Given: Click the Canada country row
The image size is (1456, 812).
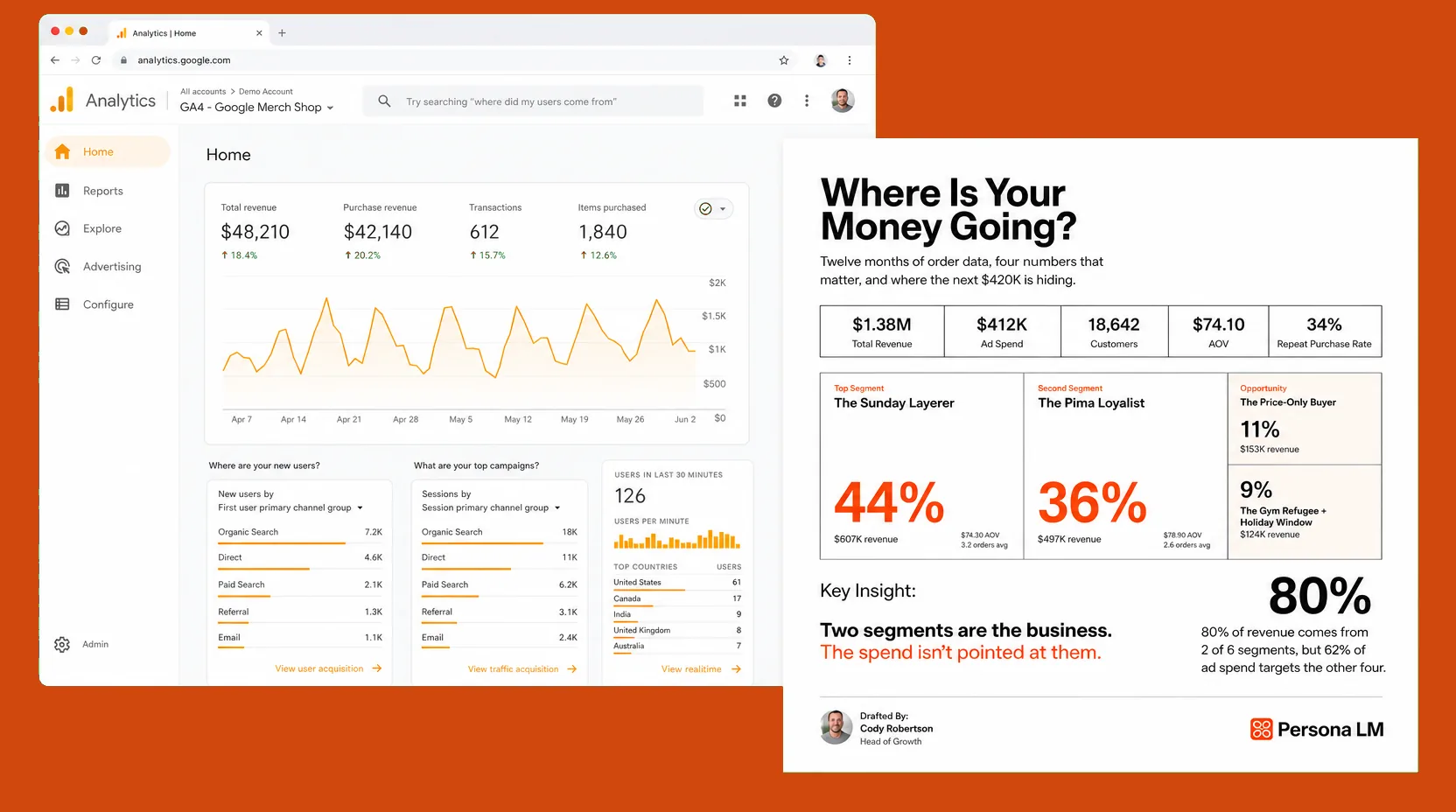Looking at the screenshot, I should [677, 599].
